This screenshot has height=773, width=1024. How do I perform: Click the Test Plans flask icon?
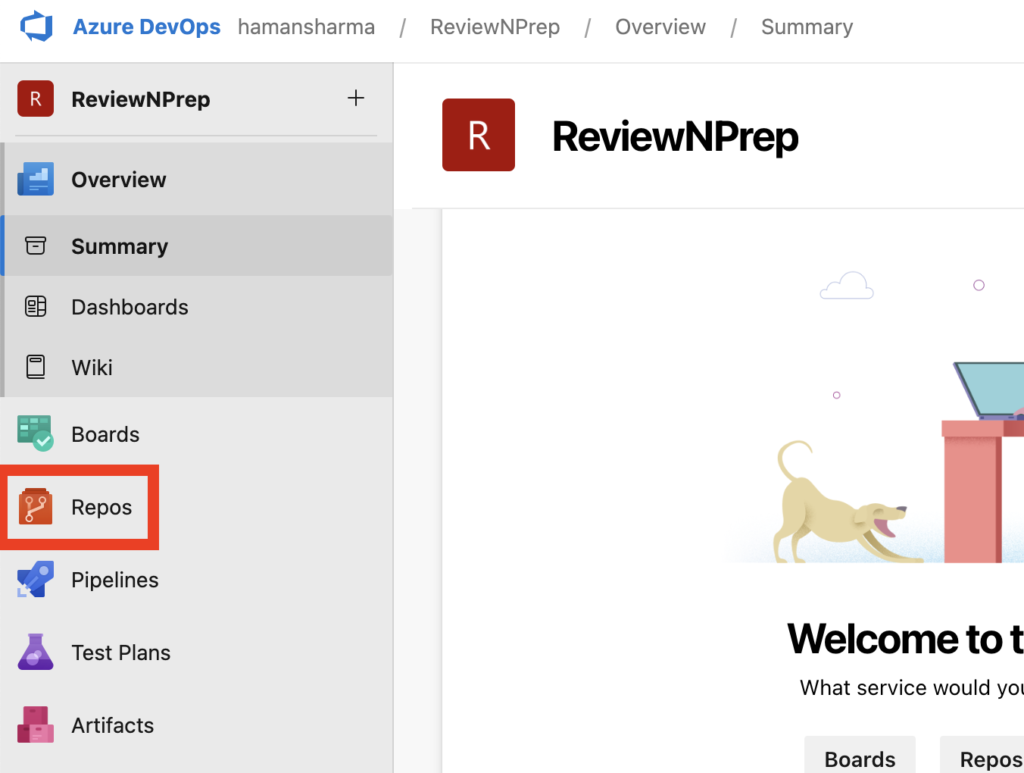coord(35,652)
